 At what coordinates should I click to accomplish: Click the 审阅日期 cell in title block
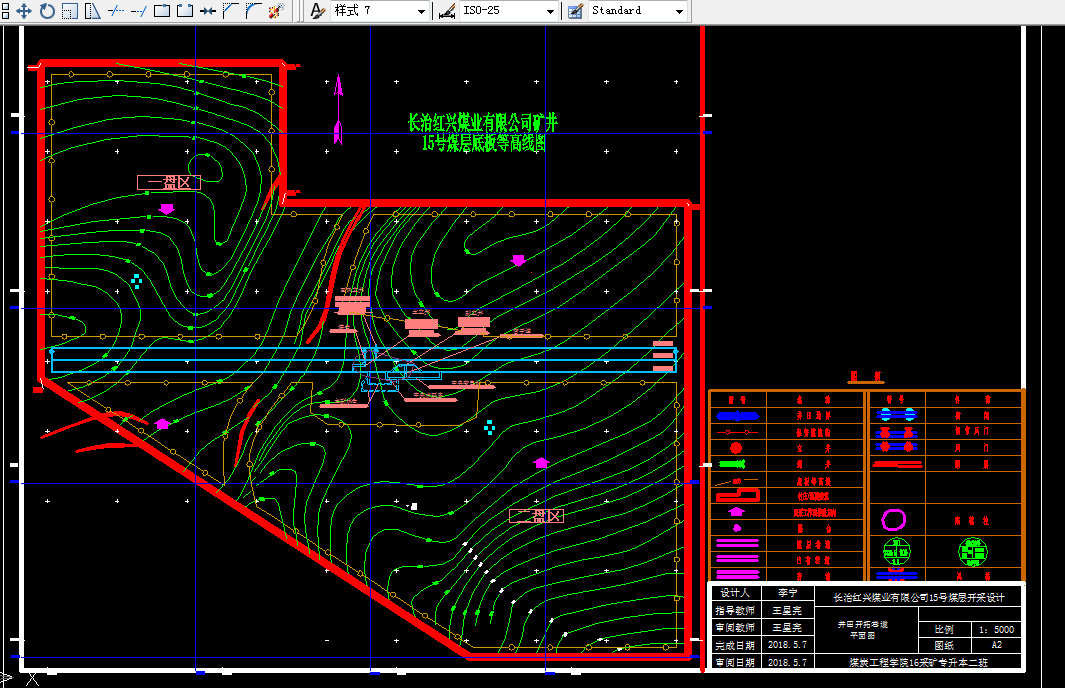click(735, 662)
